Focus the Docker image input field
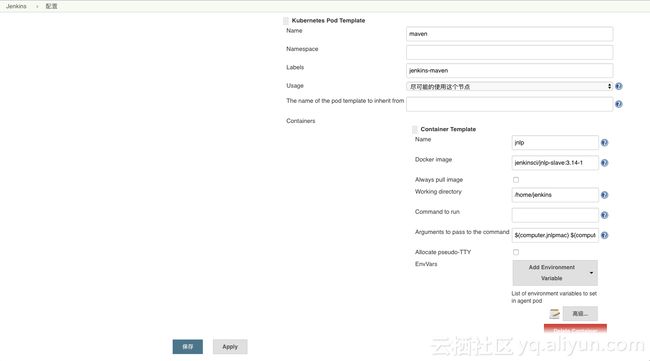This screenshot has height=361, width=650. tap(555, 163)
